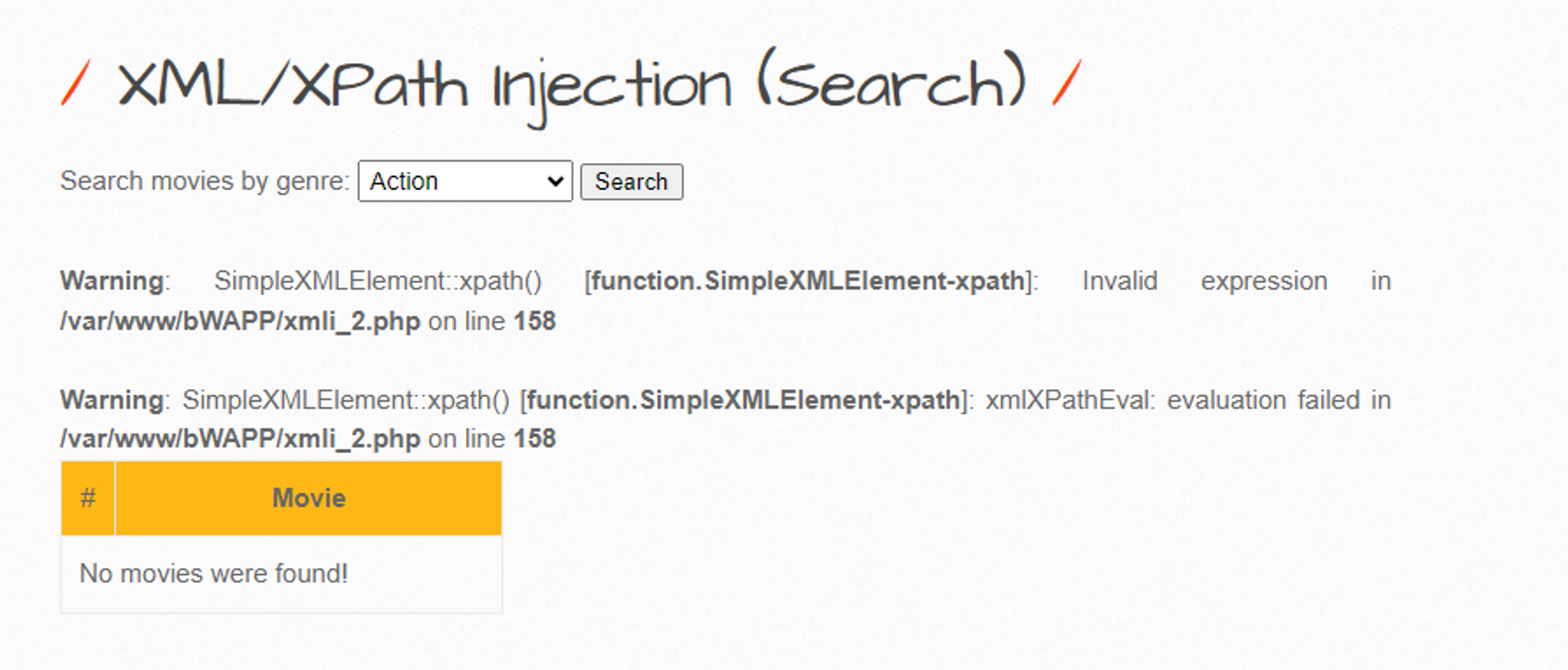Click the first bold 'Warning' word
1568x670 pixels.
tap(112, 281)
